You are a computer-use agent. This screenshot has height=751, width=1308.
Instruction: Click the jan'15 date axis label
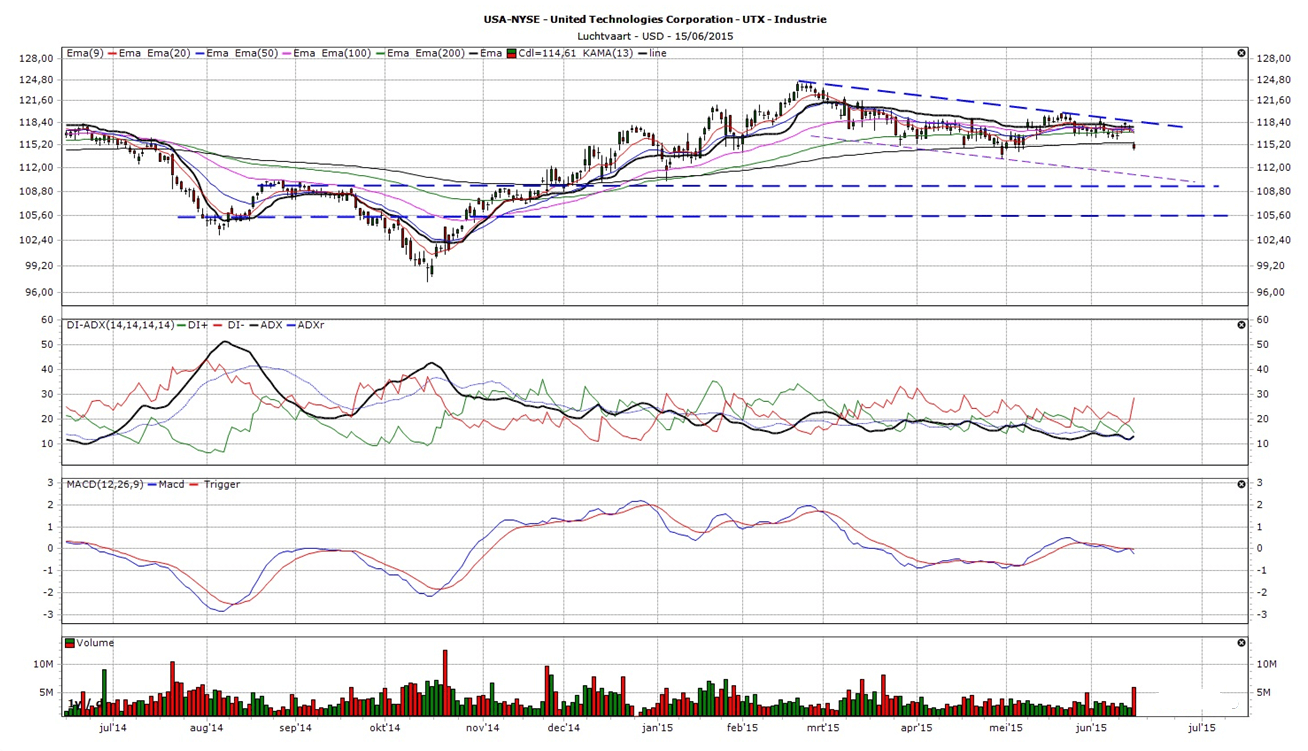(x=657, y=728)
